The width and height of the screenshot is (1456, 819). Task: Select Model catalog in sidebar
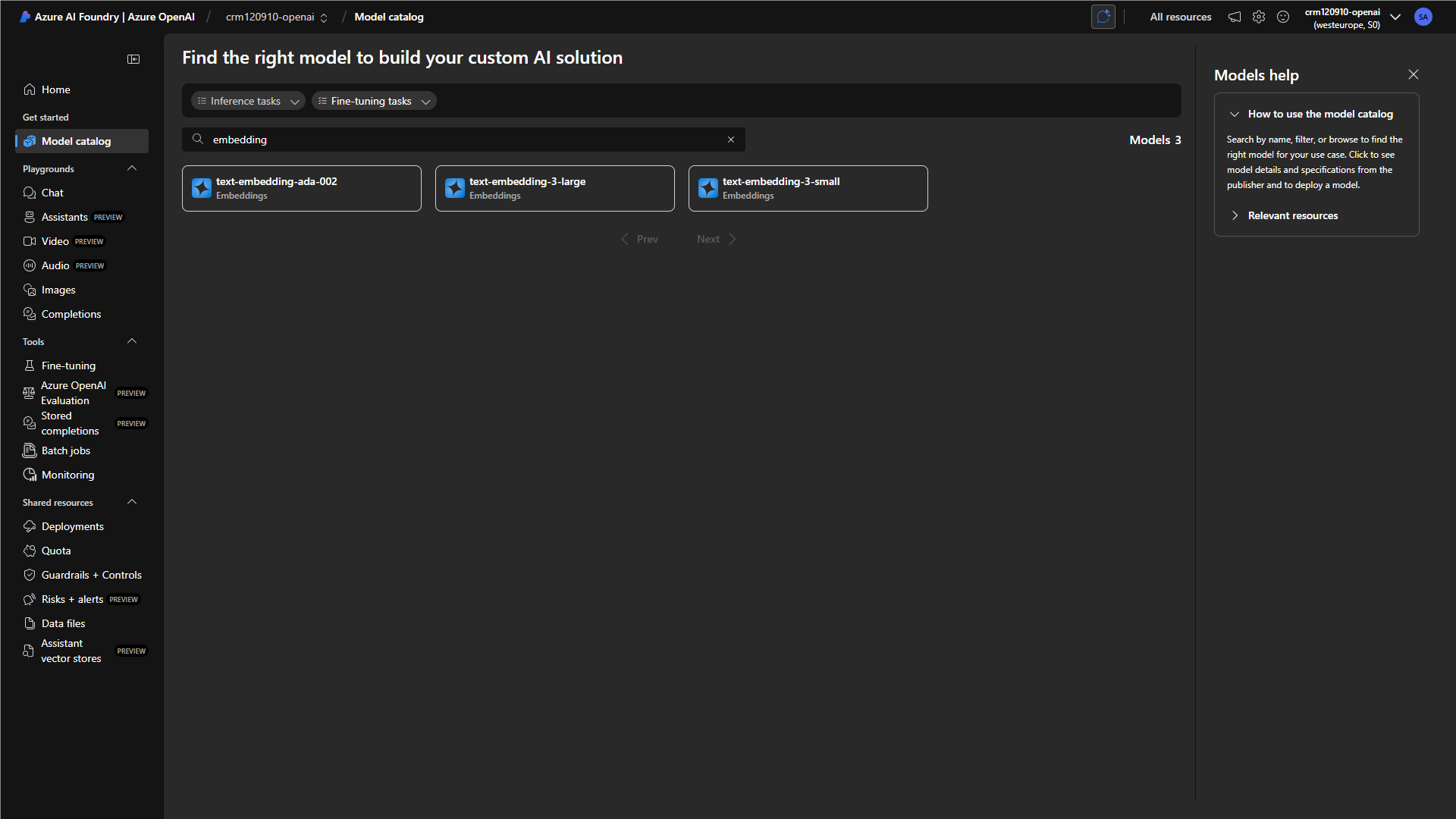coord(82,141)
